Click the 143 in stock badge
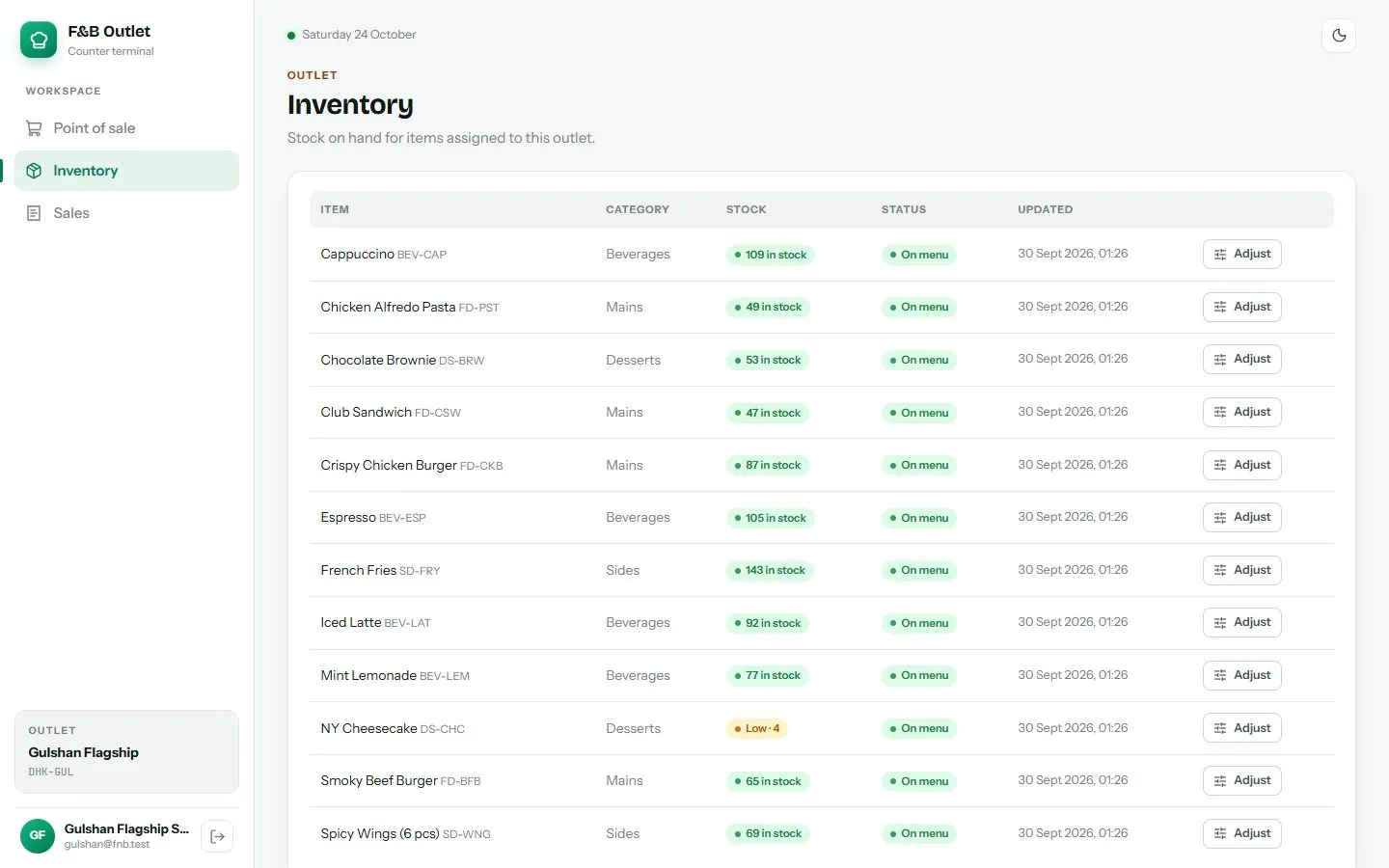The width and height of the screenshot is (1389, 868). [770, 571]
